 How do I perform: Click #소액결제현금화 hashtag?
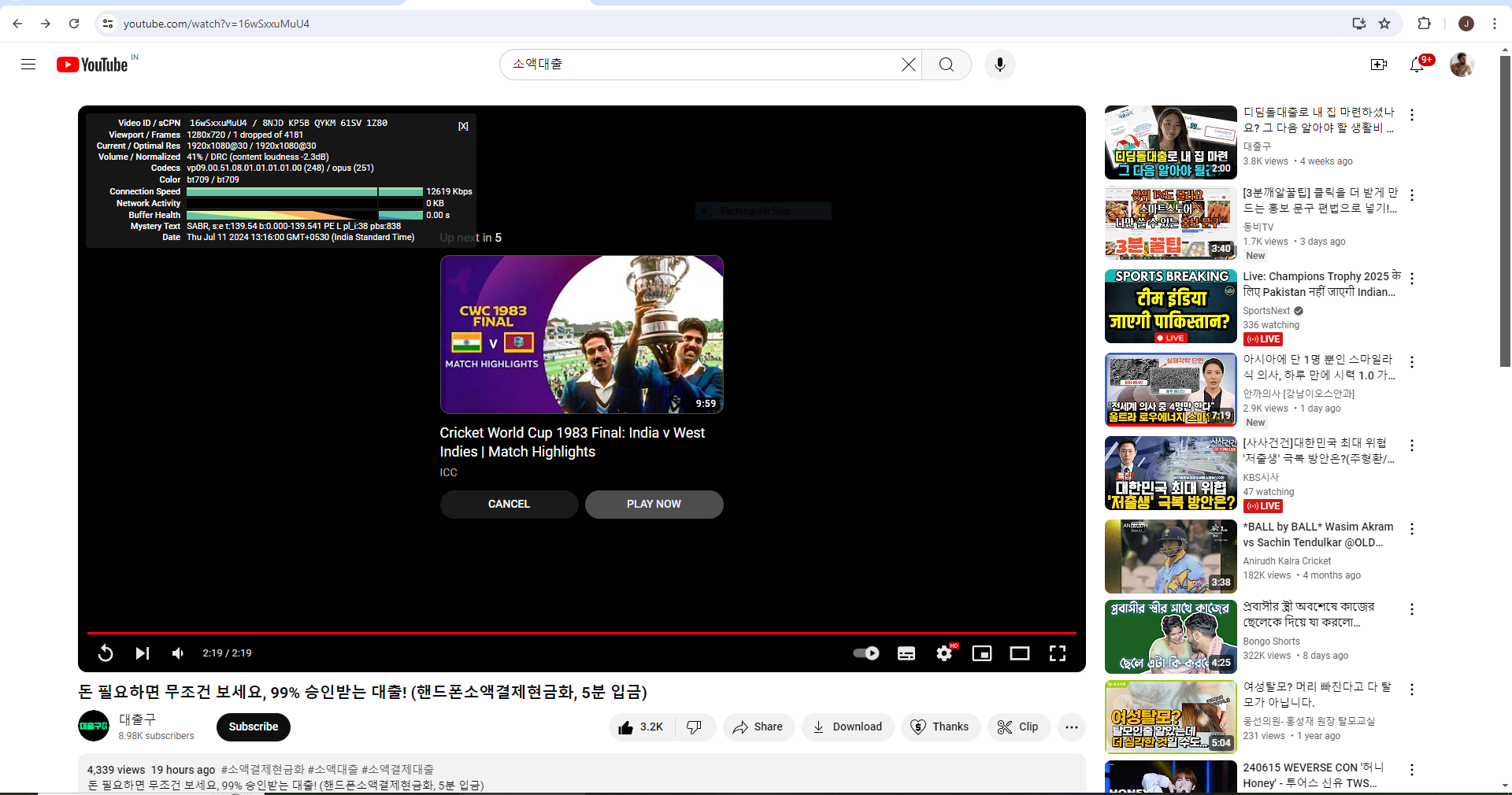pos(262,770)
